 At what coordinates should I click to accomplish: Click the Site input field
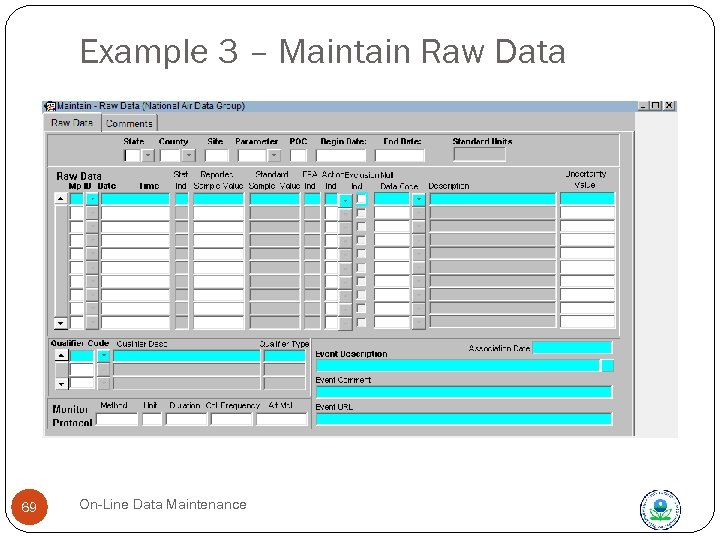point(217,156)
